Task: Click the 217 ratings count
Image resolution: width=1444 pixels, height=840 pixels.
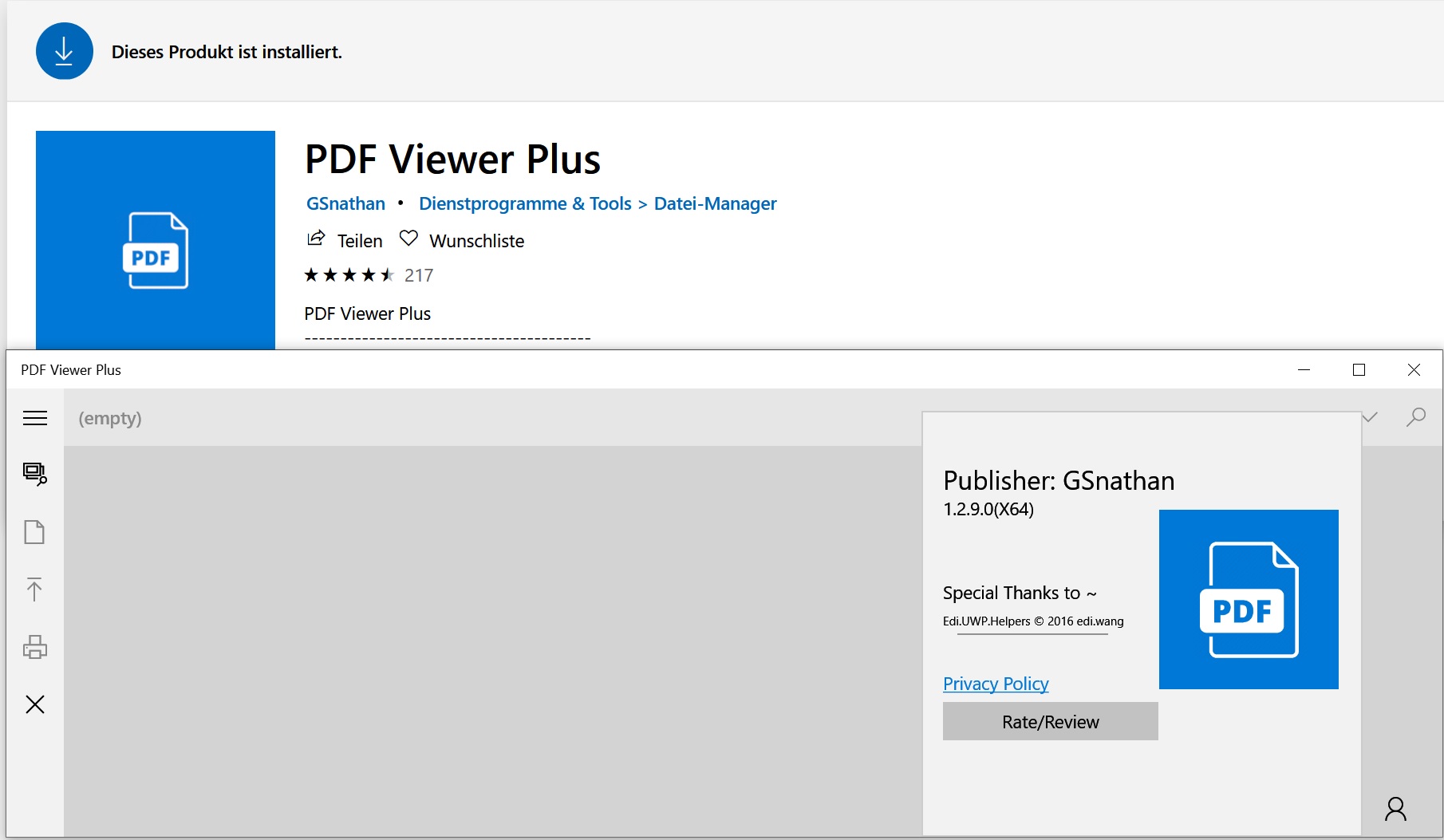Action: point(419,275)
